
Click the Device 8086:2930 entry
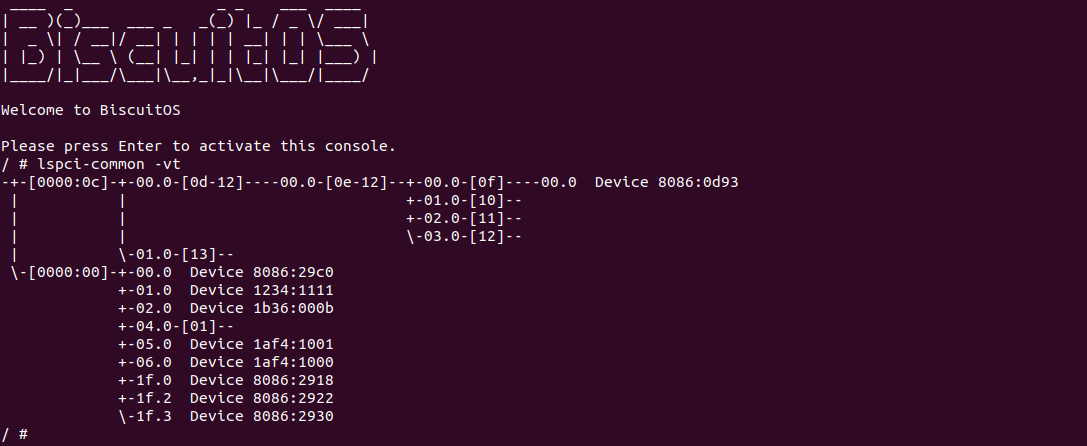[261, 415]
